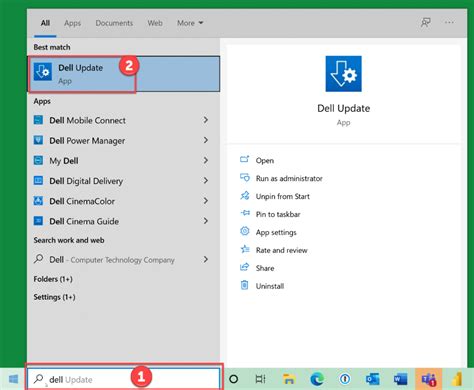
Task: Expand the Dell web search result chevron
Action: [x=206, y=259]
